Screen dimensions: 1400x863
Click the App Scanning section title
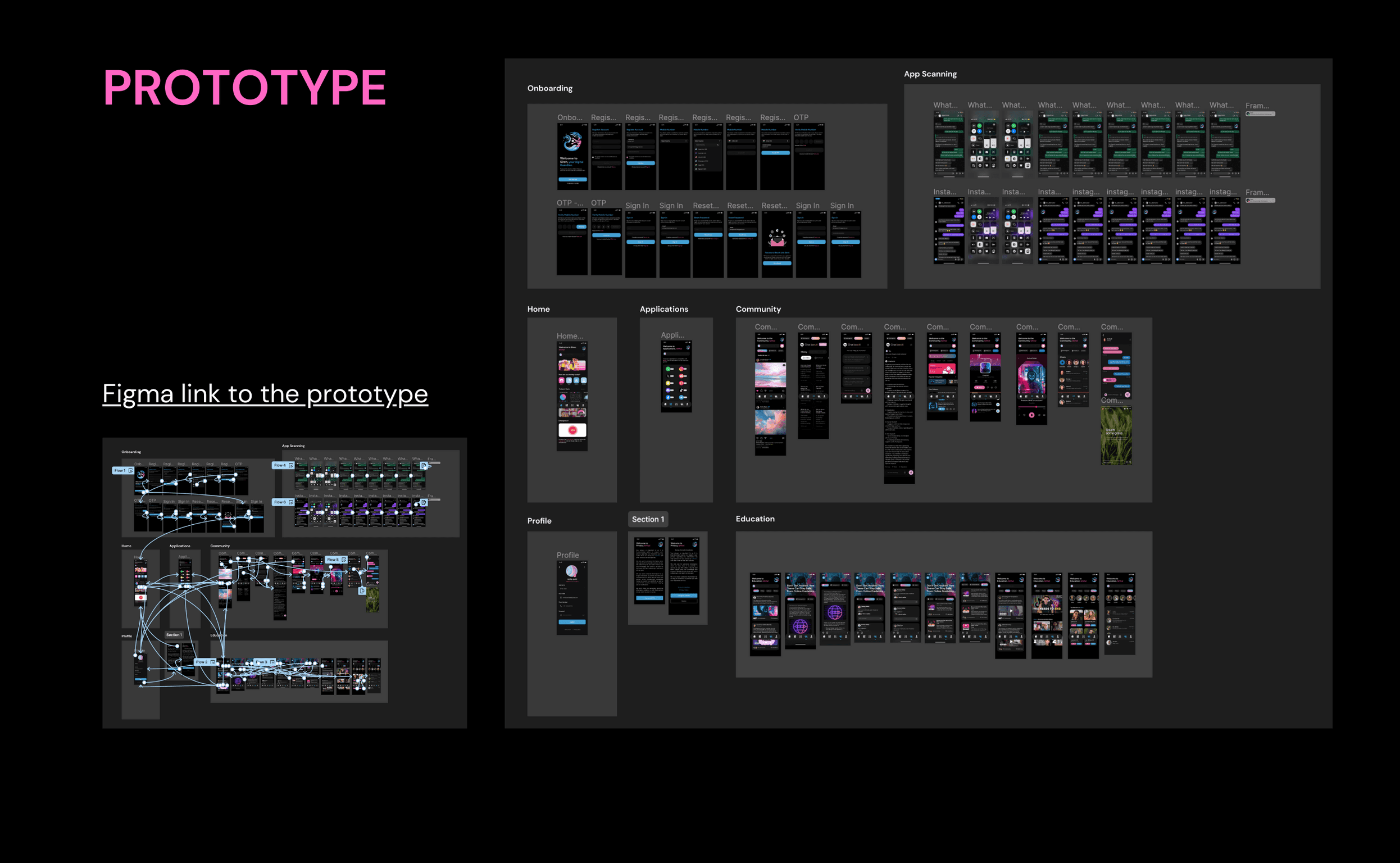pyautogui.click(x=930, y=74)
